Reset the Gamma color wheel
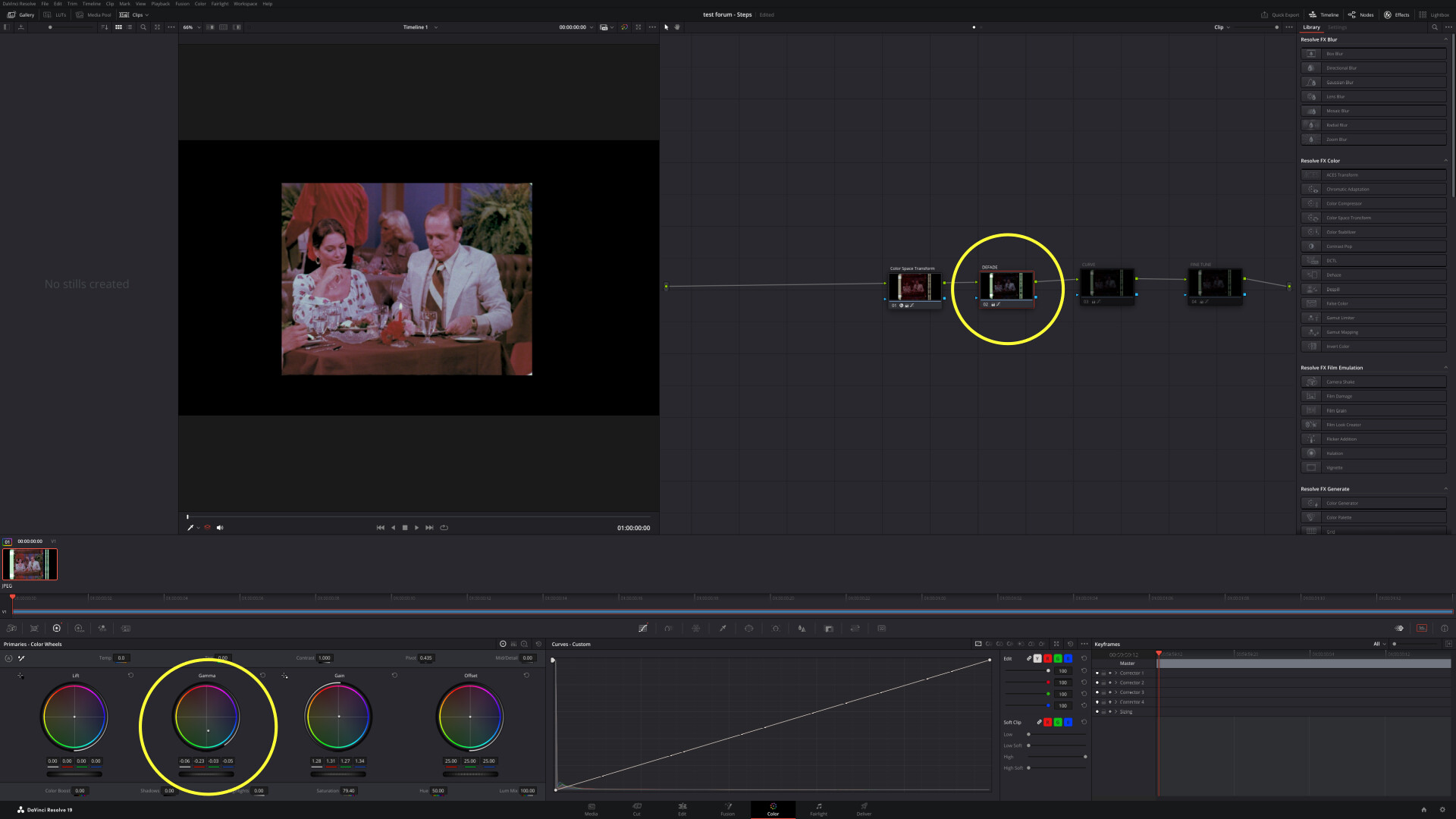Screen dimensions: 1456x819 (x=262, y=675)
